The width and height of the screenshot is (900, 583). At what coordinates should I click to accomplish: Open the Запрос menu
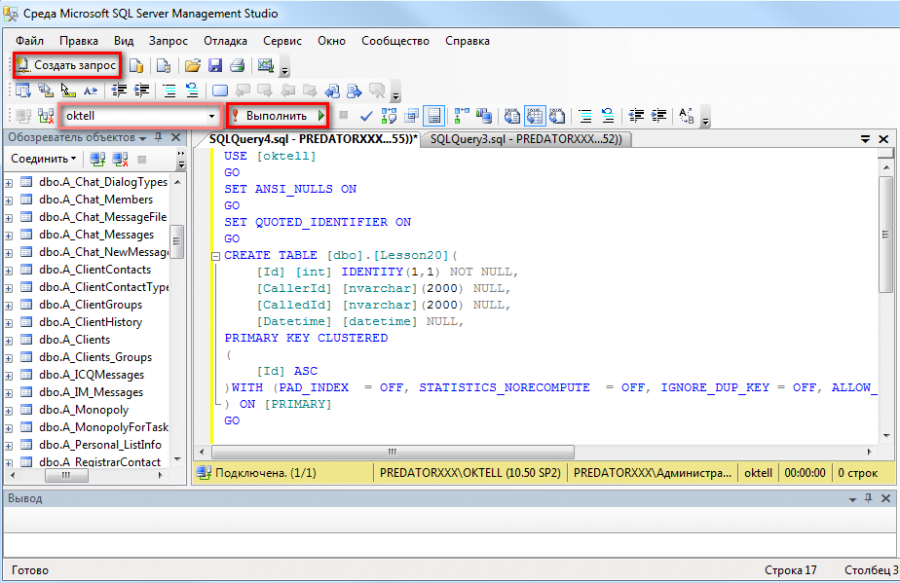click(x=168, y=41)
